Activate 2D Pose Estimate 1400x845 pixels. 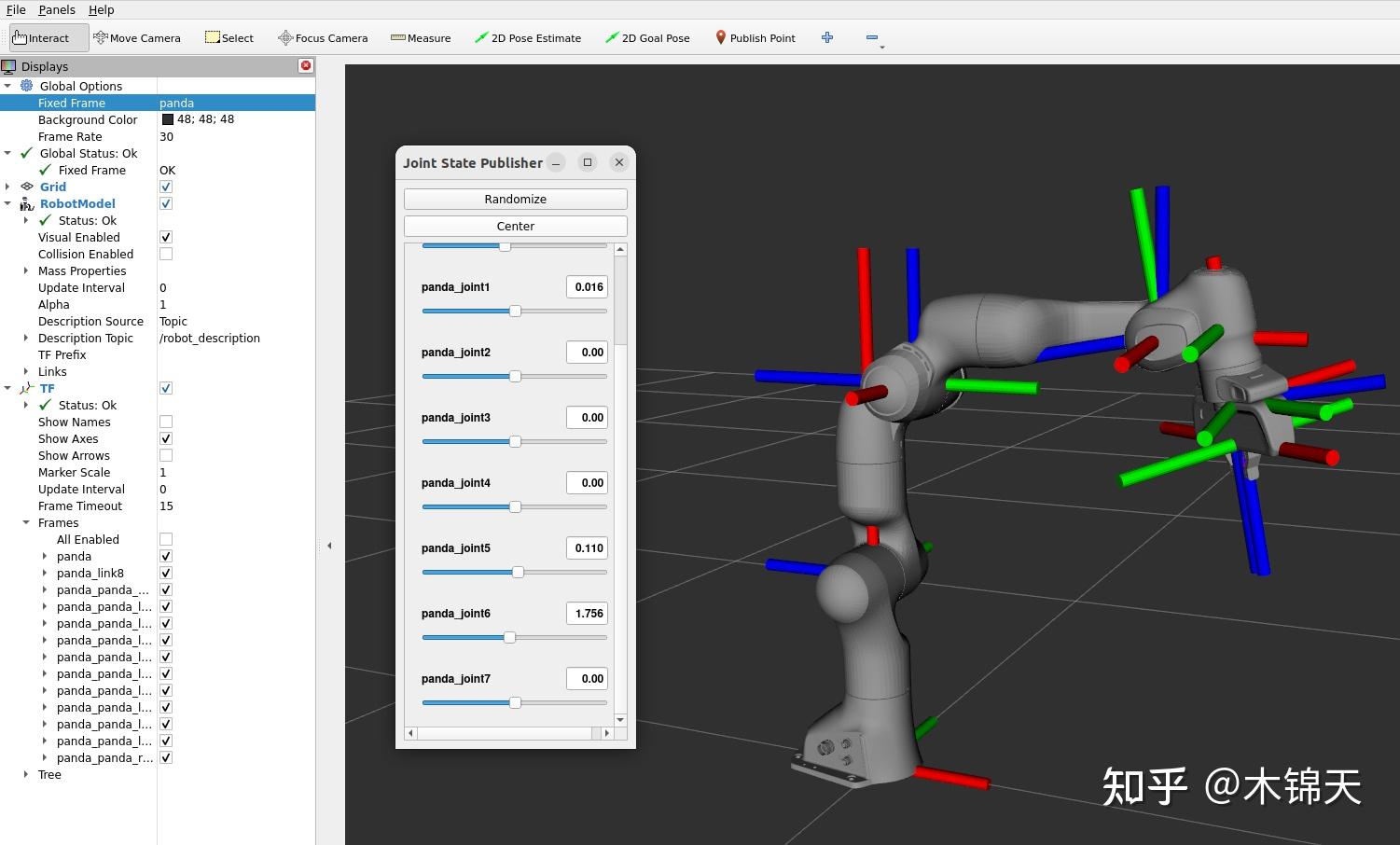(529, 37)
